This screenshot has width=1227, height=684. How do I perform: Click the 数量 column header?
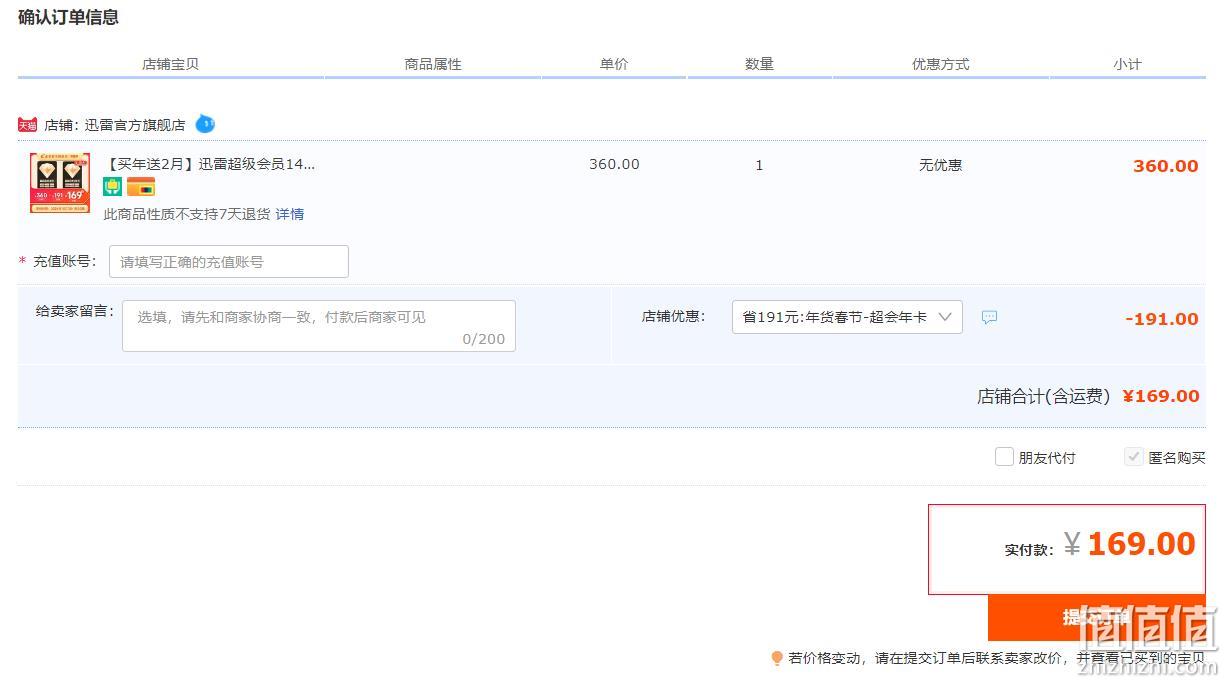click(759, 64)
